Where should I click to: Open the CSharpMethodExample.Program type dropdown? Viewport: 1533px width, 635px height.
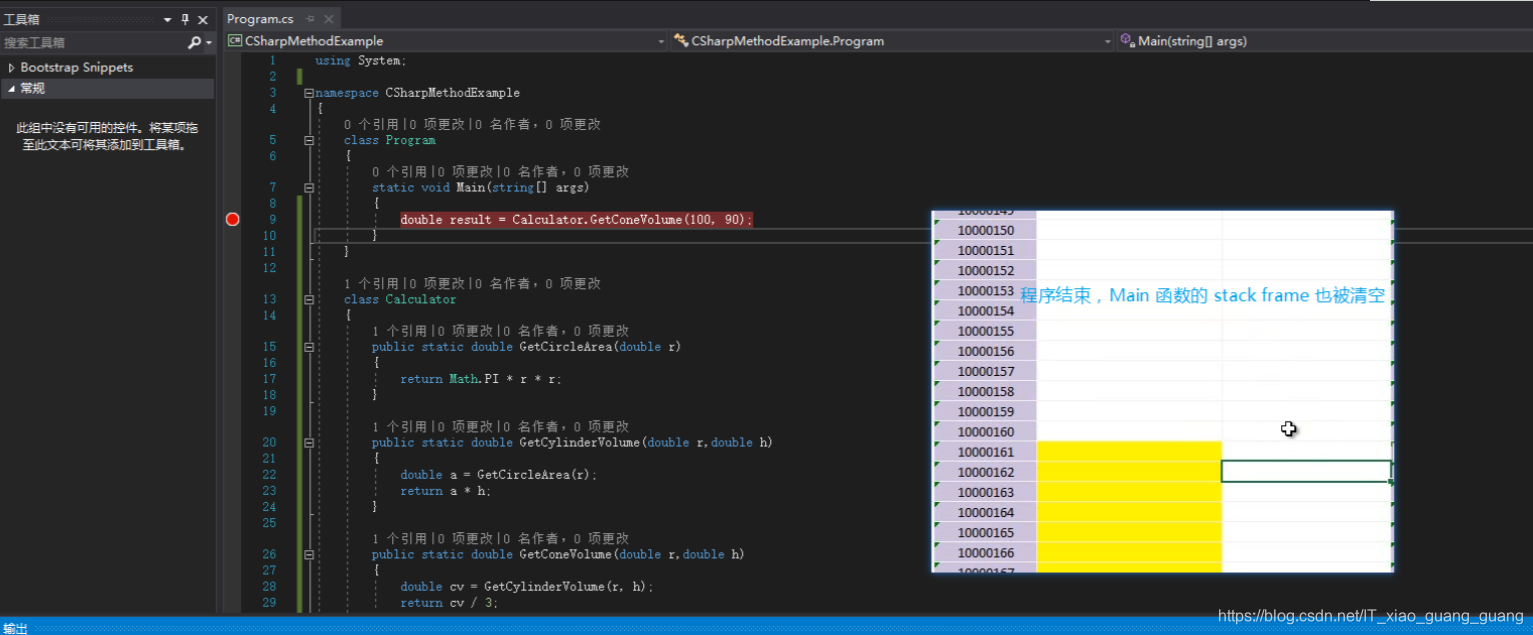[x=892, y=41]
